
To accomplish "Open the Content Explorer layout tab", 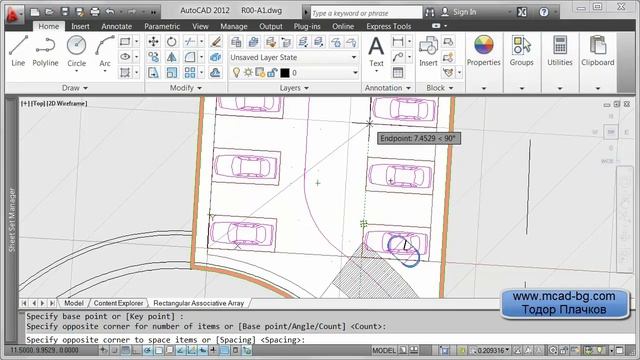I will pyautogui.click(x=118, y=303).
